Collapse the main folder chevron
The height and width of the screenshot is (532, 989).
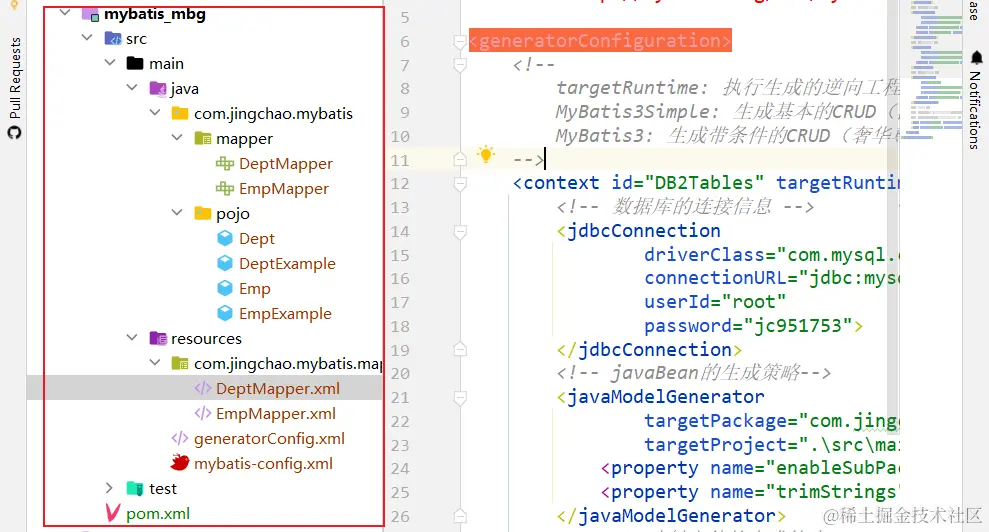pyautogui.click(x=110, y=62)
